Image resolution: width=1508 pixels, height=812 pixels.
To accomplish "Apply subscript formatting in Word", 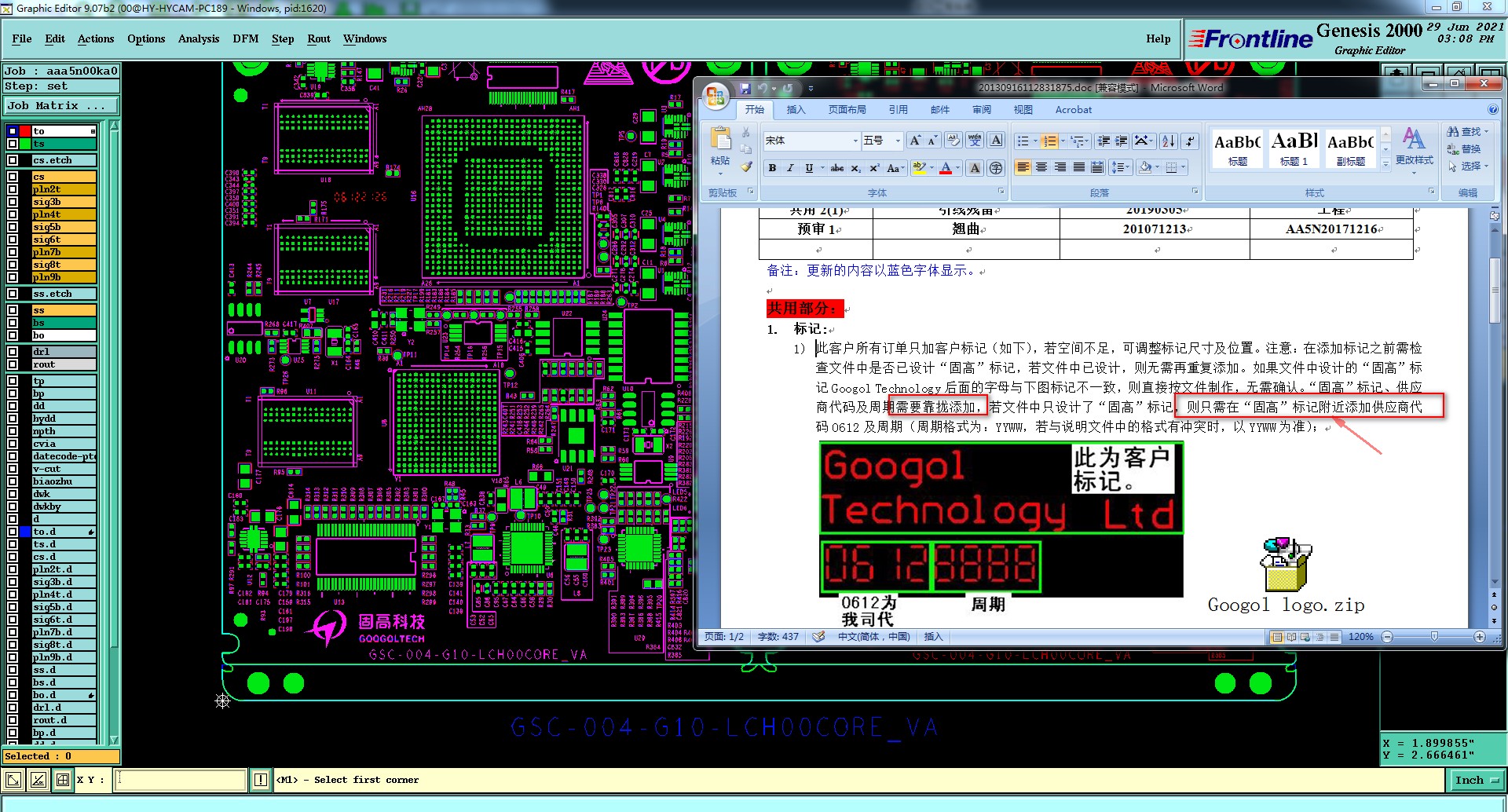I will coord(856,168).
